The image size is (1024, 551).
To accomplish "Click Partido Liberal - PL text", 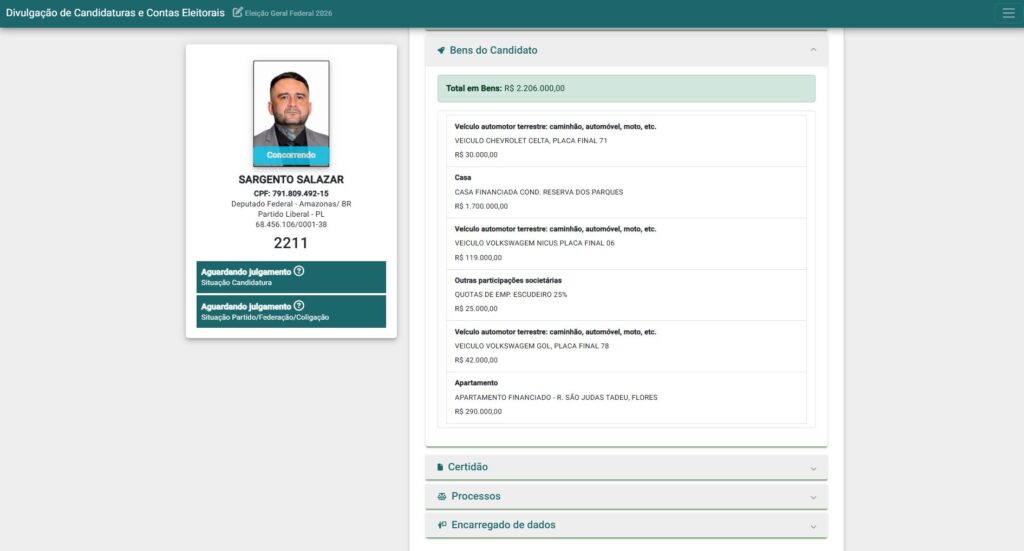I will tap(291, 214).
